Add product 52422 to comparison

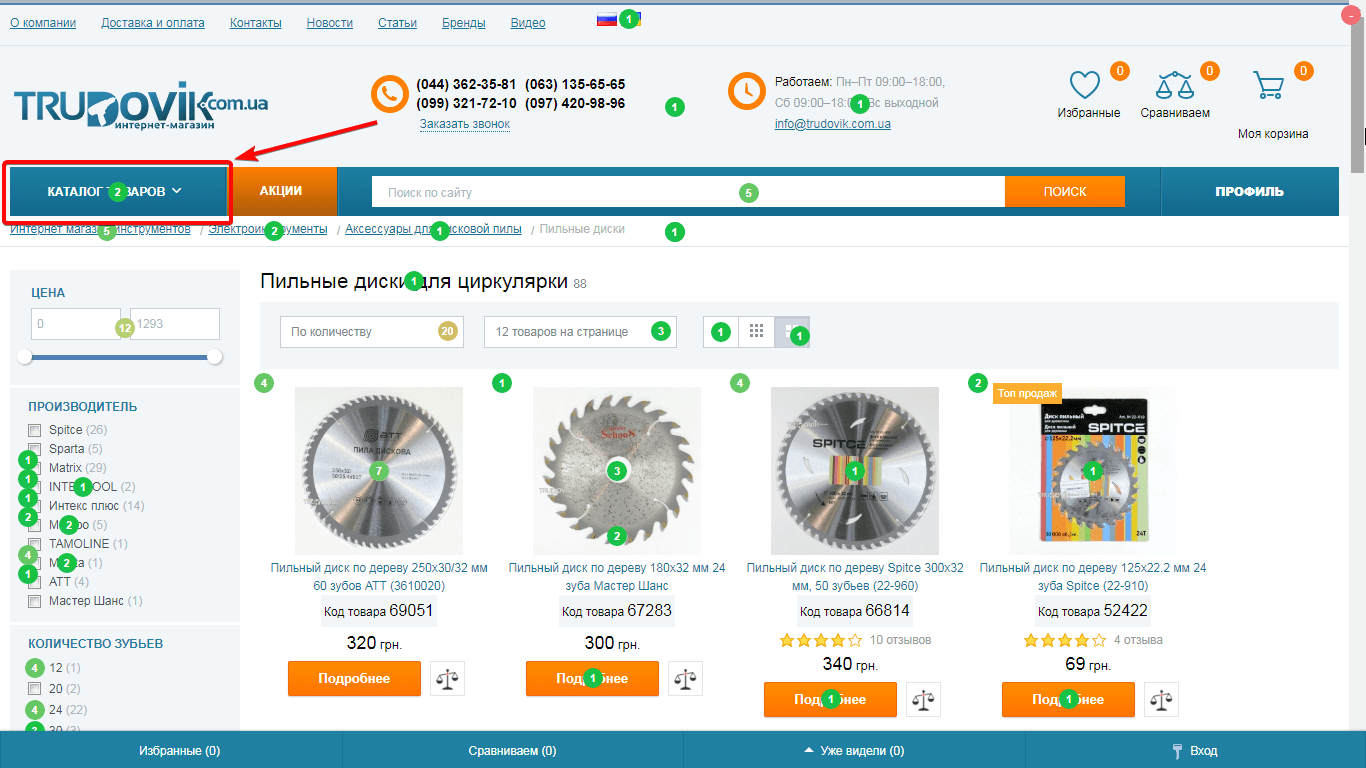1161,699
